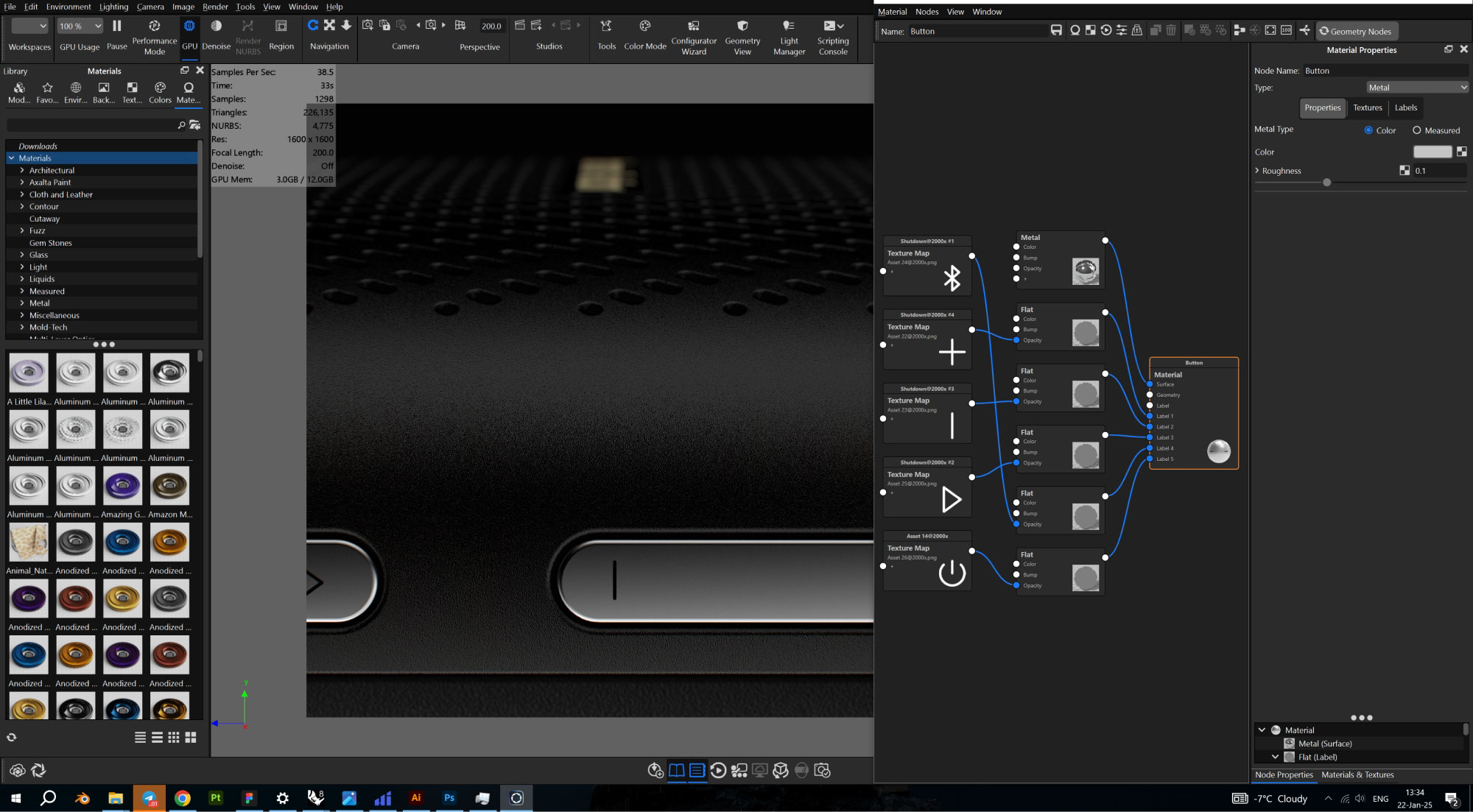Screen dimensions: 1473x812
Task: Open the material Type dropdown
Action: tap(1416, 88)
